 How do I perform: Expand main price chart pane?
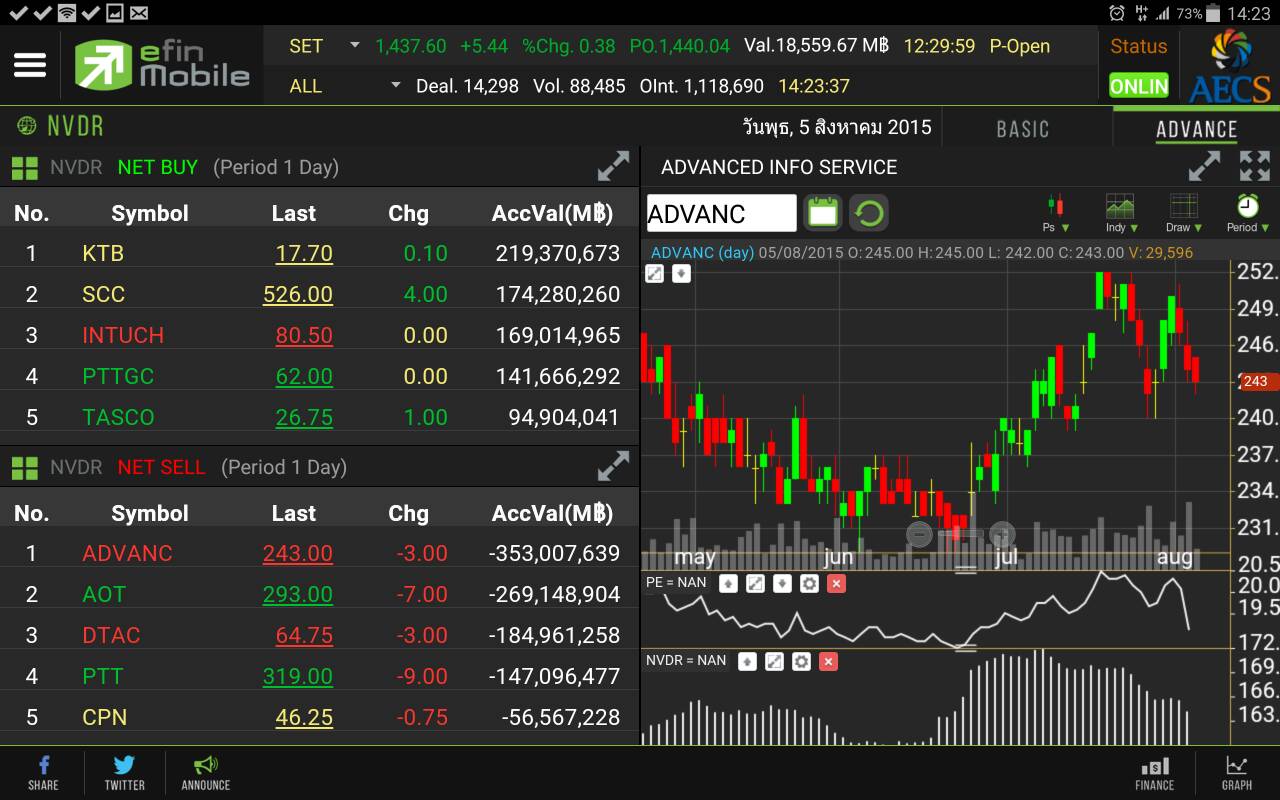coord(655,273)
